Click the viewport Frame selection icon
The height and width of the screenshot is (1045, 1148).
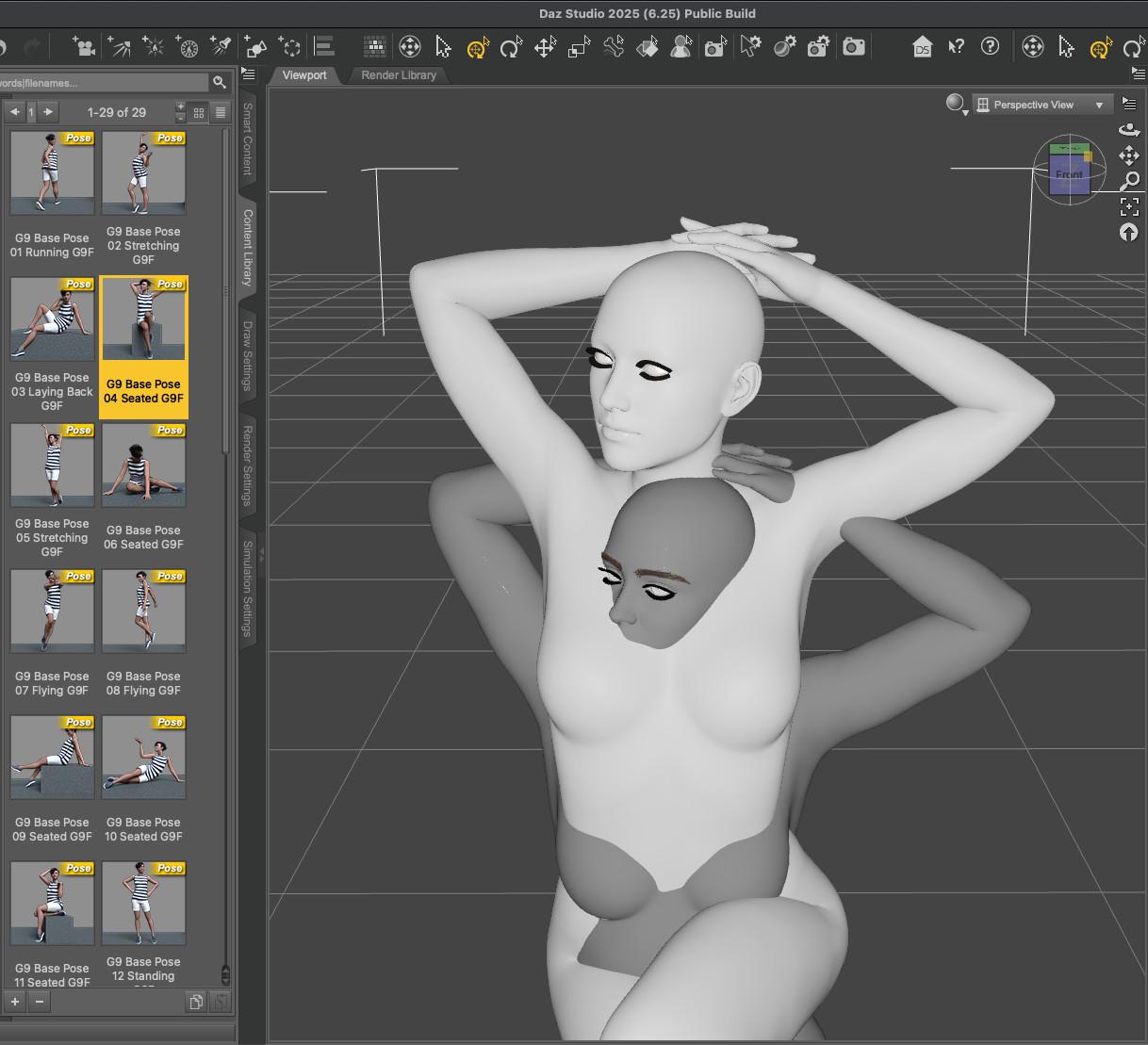pos(1128,206)
